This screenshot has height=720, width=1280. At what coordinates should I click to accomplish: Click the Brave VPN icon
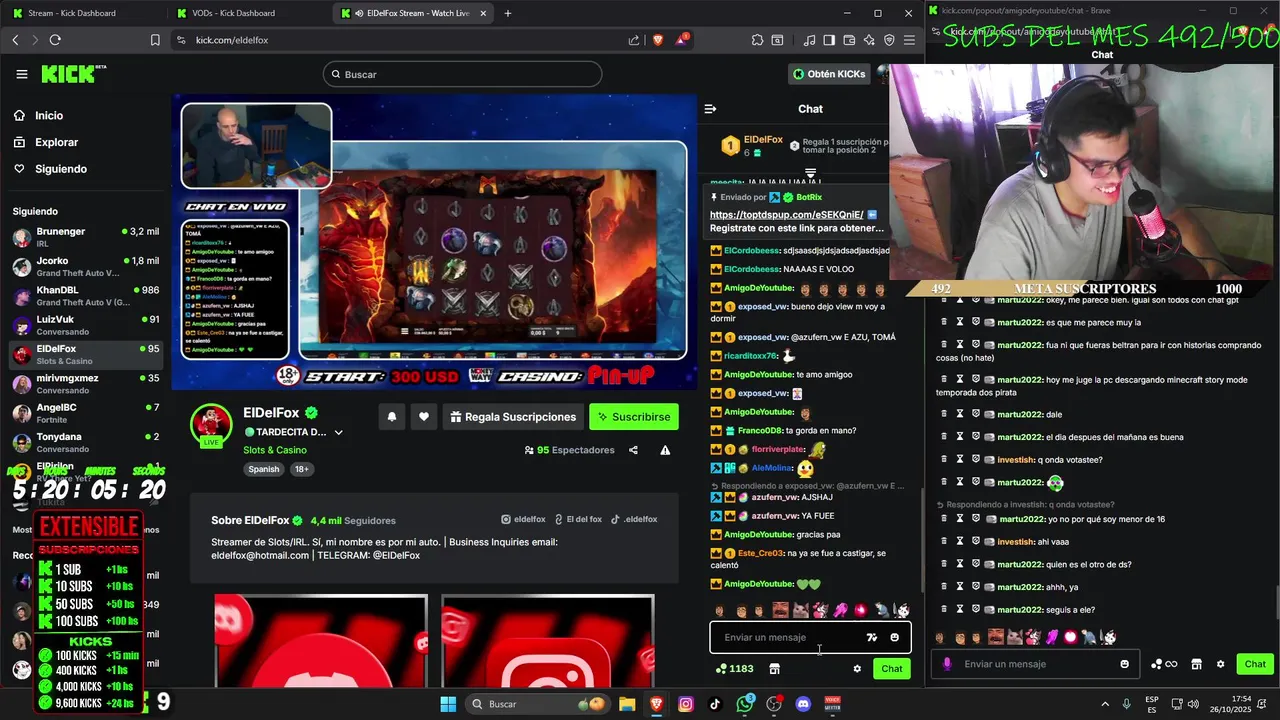(889, 40)
